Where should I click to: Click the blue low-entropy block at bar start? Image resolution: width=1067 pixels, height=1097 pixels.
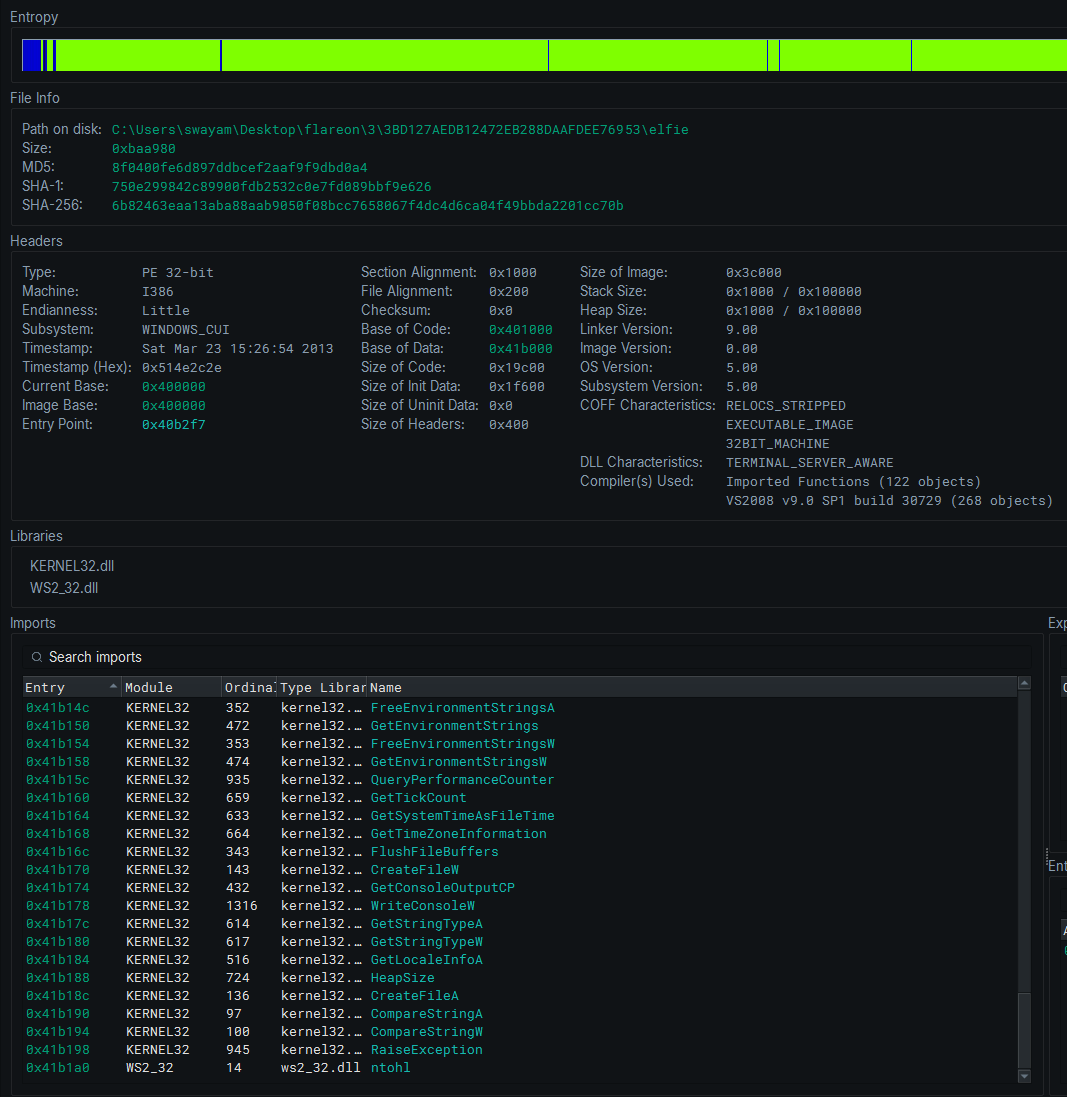(32, 55)
